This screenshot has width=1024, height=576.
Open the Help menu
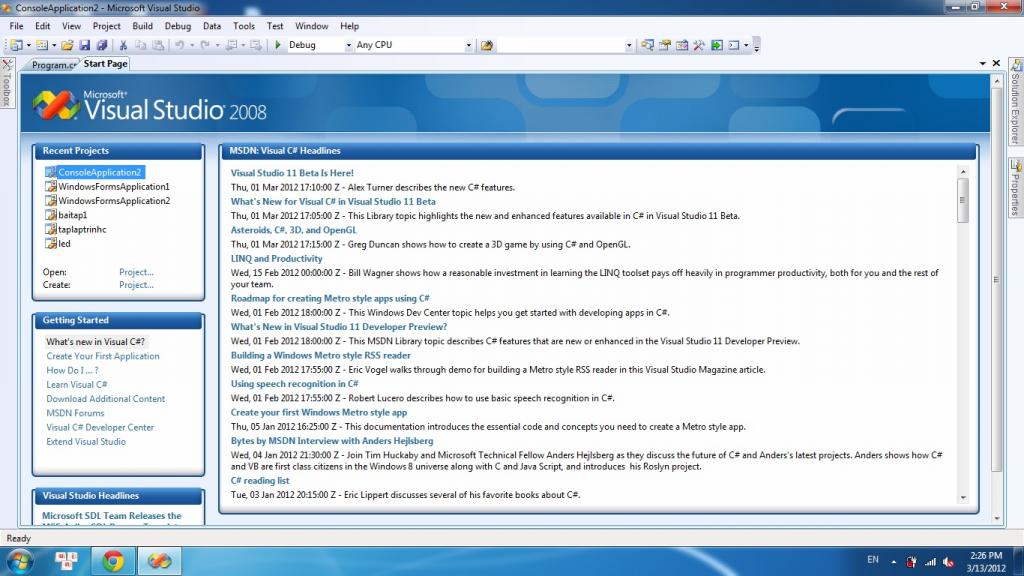[x=349, y=26]
